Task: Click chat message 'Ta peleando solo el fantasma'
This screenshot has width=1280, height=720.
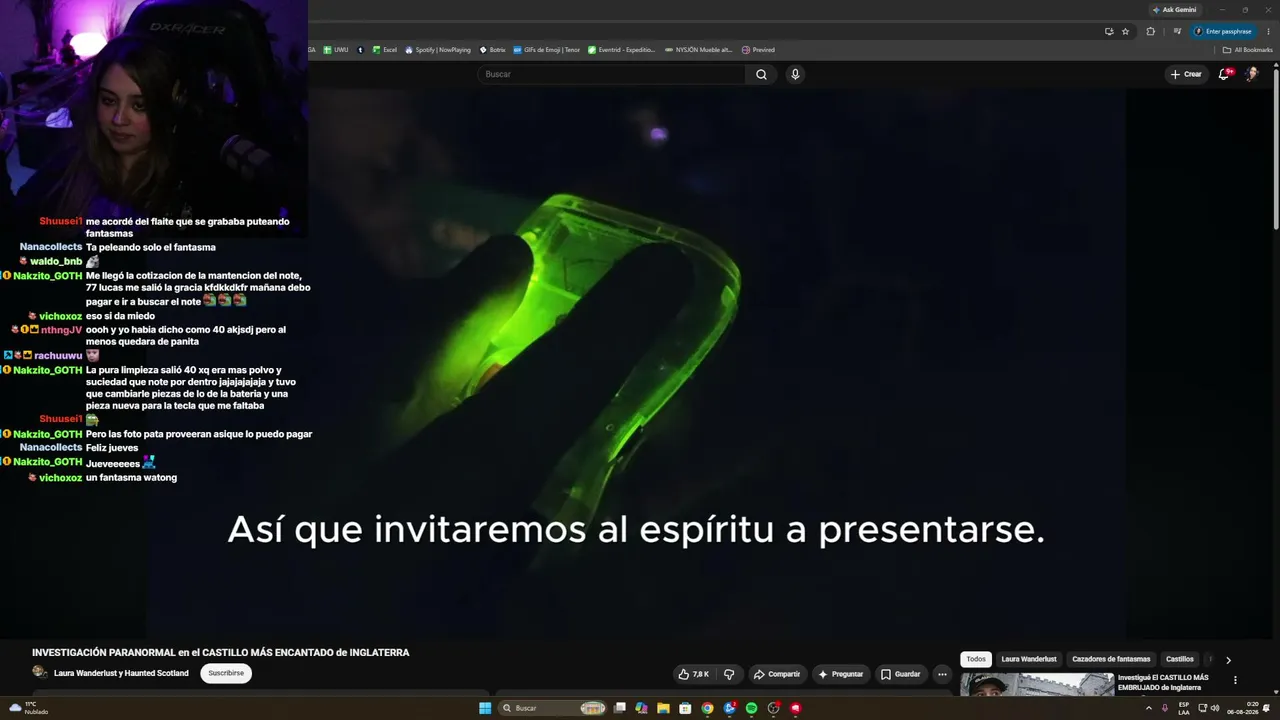Action: [x=151, y=247]
